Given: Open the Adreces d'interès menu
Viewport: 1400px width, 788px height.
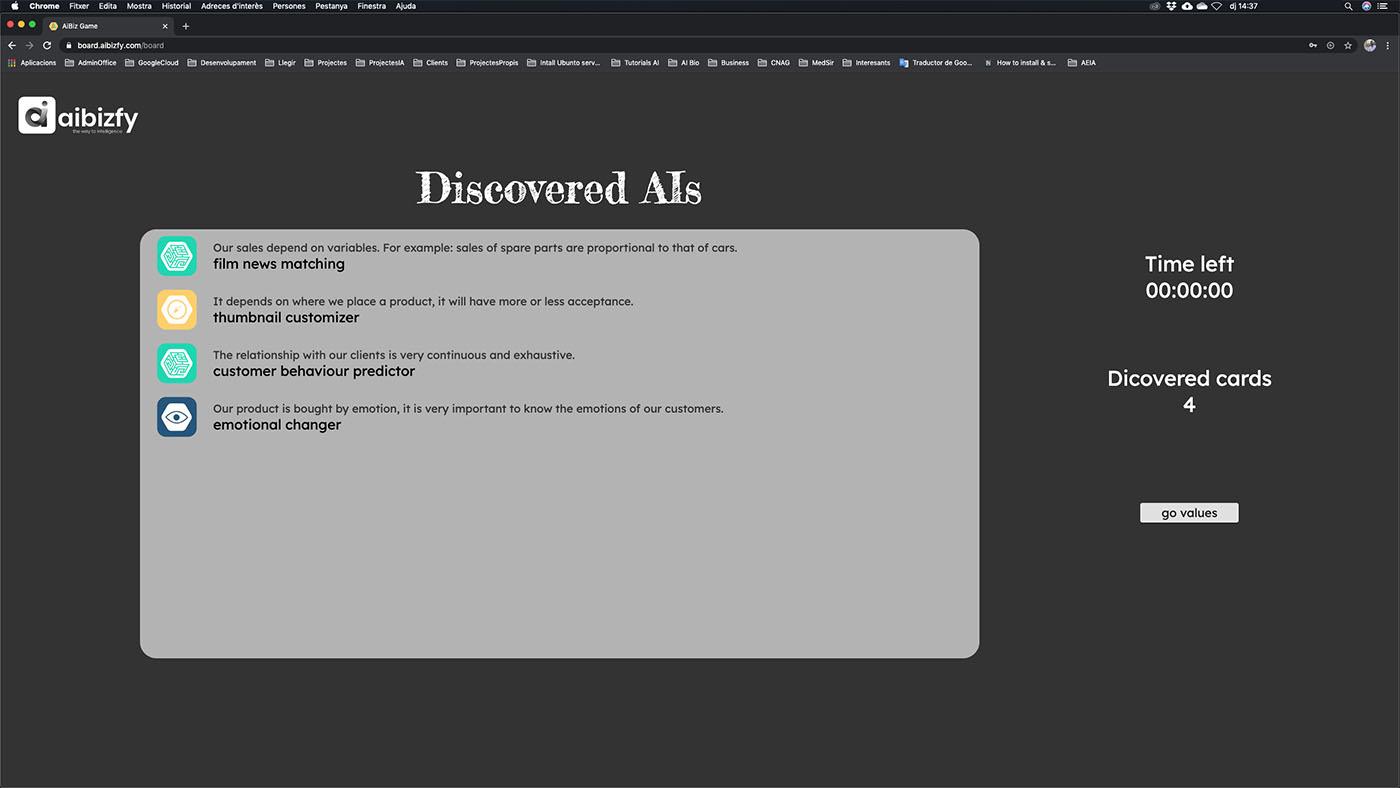Looking at the screenshot, I should click(x=232, y=6).
